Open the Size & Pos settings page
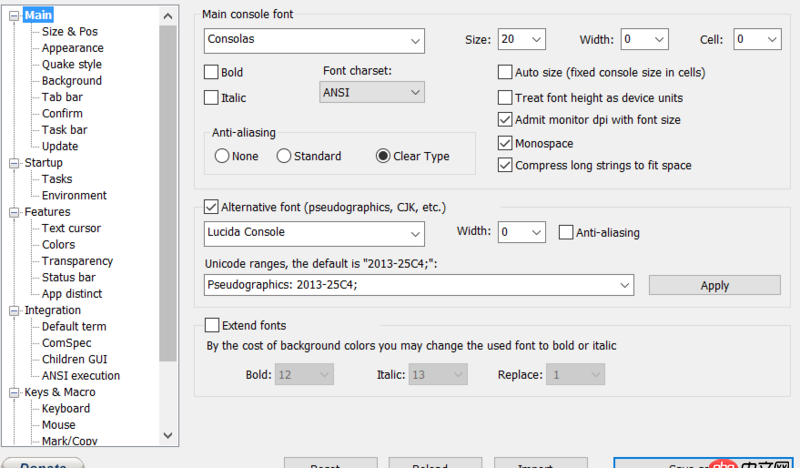 pyautogui.click(x=69, y=32)
